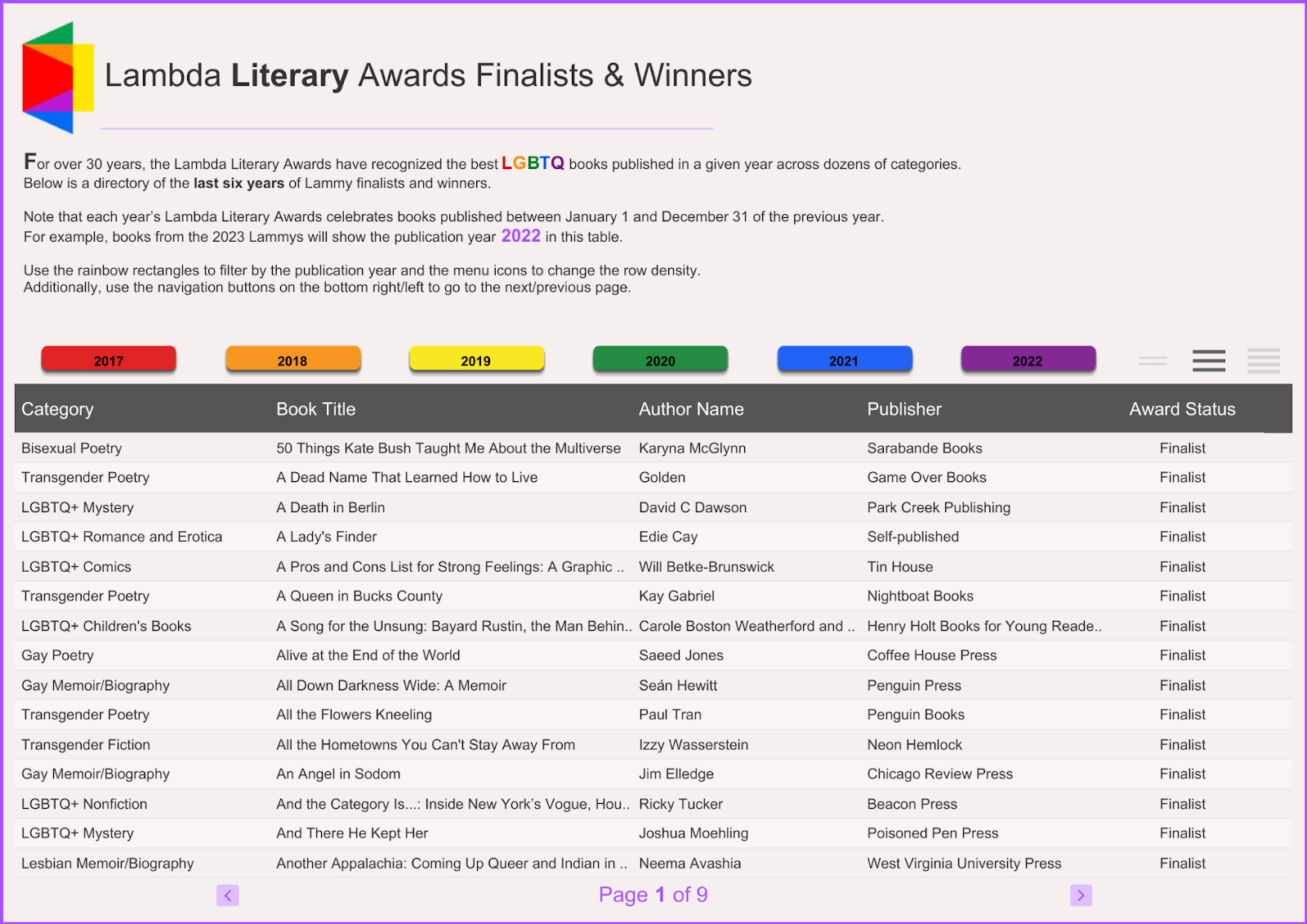Sort by Author Name column header
This screenshot has height=924, width=1307.
[691, 409]
